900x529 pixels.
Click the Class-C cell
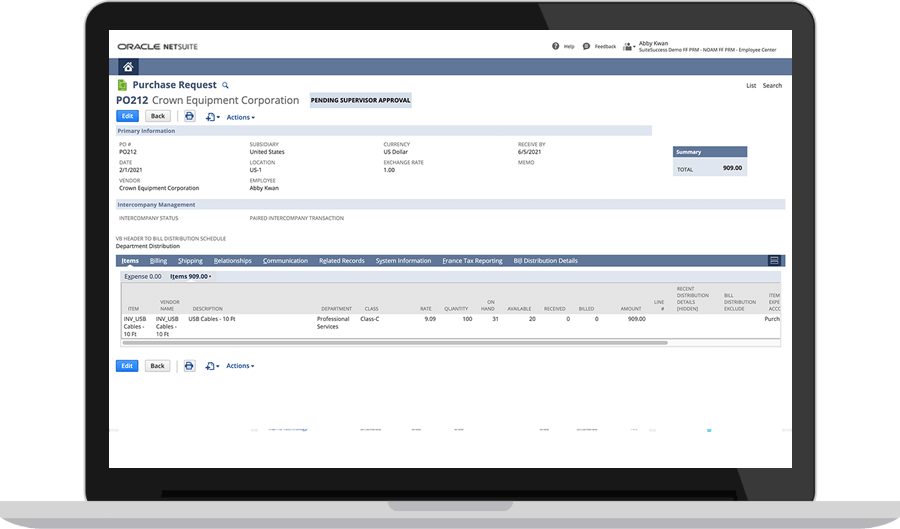click(x=370, y=319)
